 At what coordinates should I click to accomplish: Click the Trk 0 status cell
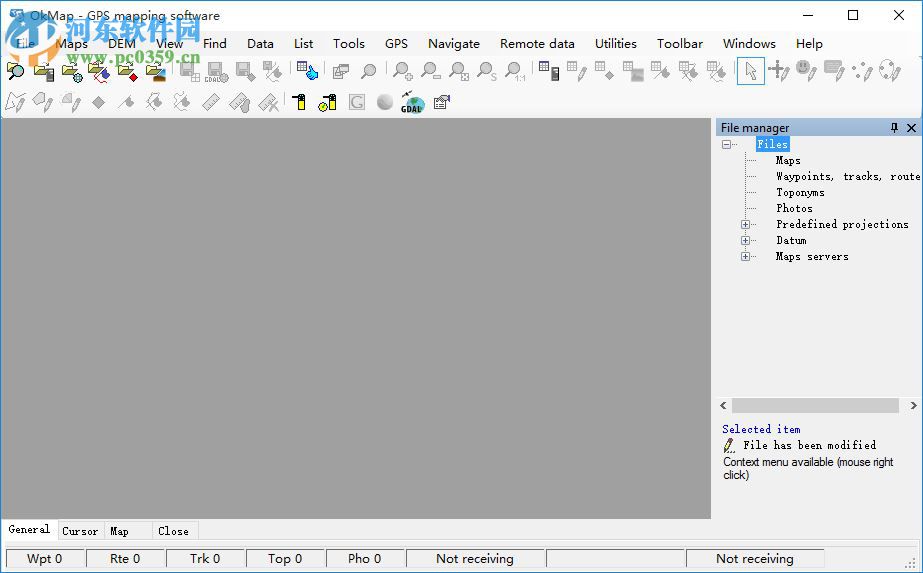pos(205,558)
